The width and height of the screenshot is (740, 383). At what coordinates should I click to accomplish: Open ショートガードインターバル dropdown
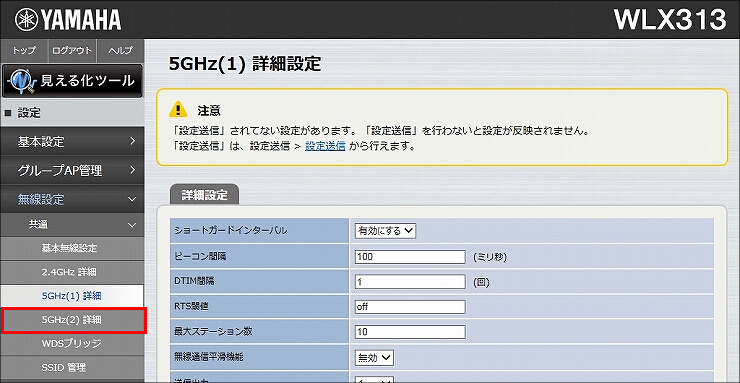[386, 231]
